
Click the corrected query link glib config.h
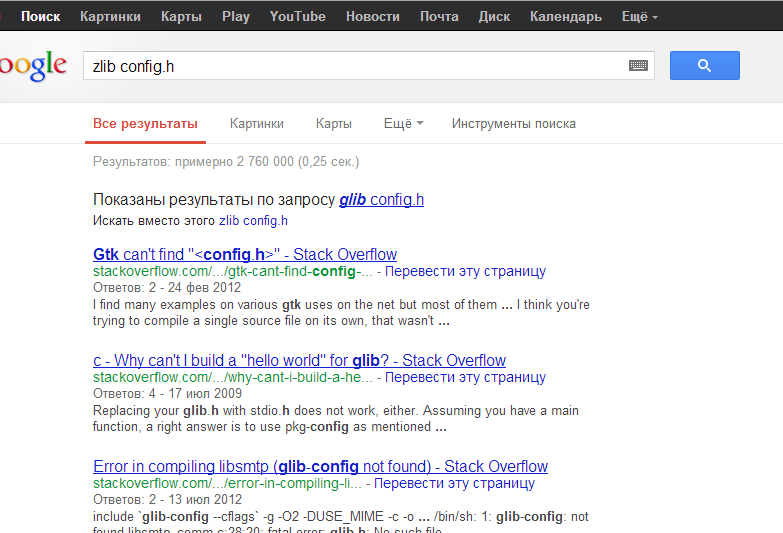click(382, 199)
